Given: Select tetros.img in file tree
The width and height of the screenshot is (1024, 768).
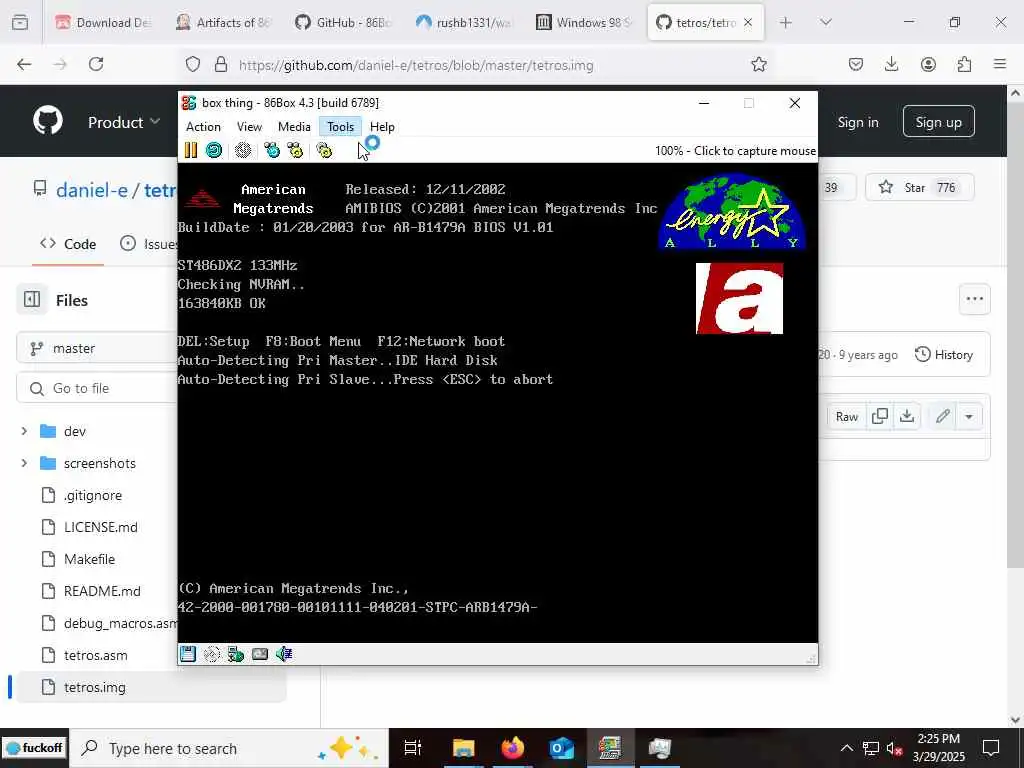Looking at the screenshot, I should tap(95, 687).
